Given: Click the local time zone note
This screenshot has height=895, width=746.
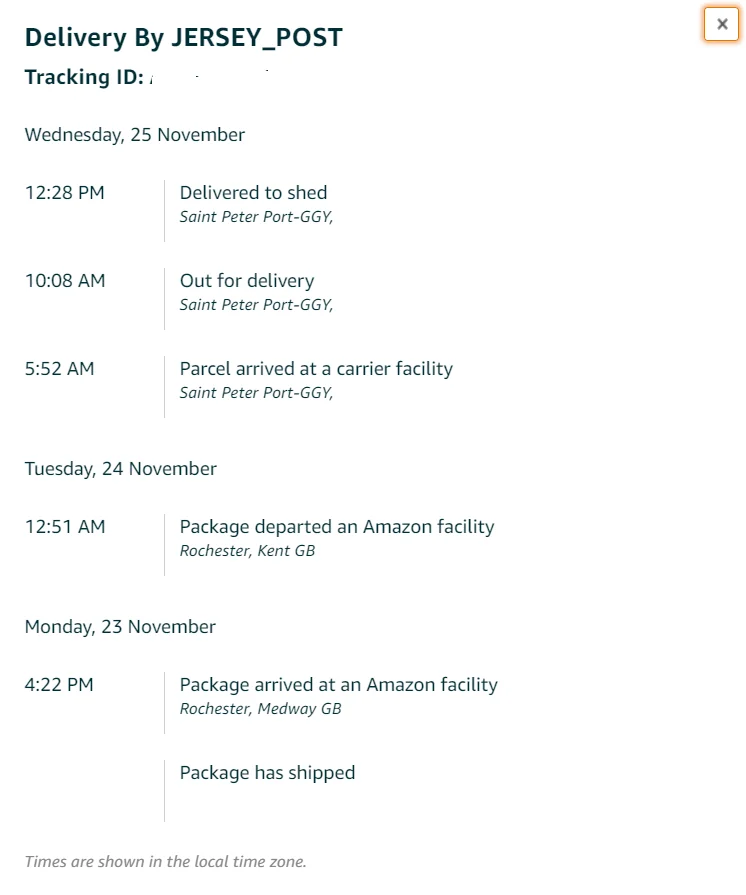Looking at the screenshot, I should pos(166,862).
